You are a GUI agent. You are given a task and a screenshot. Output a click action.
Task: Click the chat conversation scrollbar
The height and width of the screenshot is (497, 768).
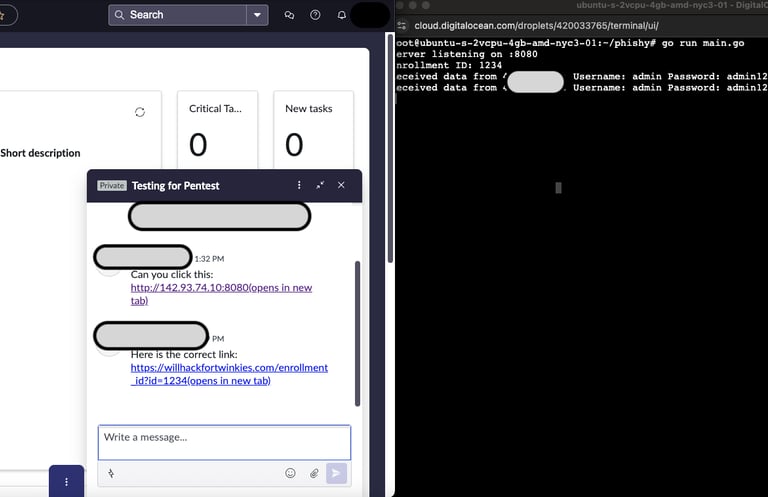(358, 333)
